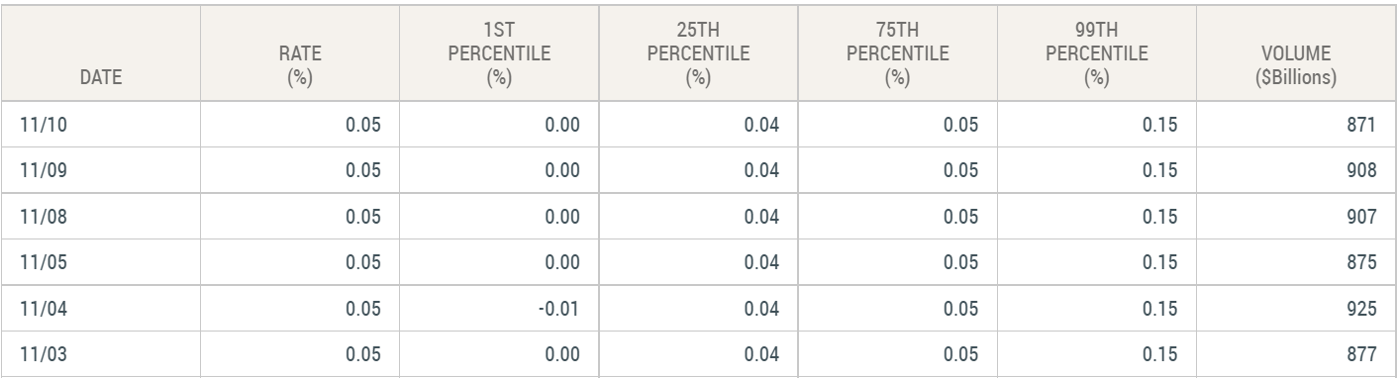Click the 877 volume value
The height and width of the screenshot is (382, 1398).
click(x=1363, y=350)
